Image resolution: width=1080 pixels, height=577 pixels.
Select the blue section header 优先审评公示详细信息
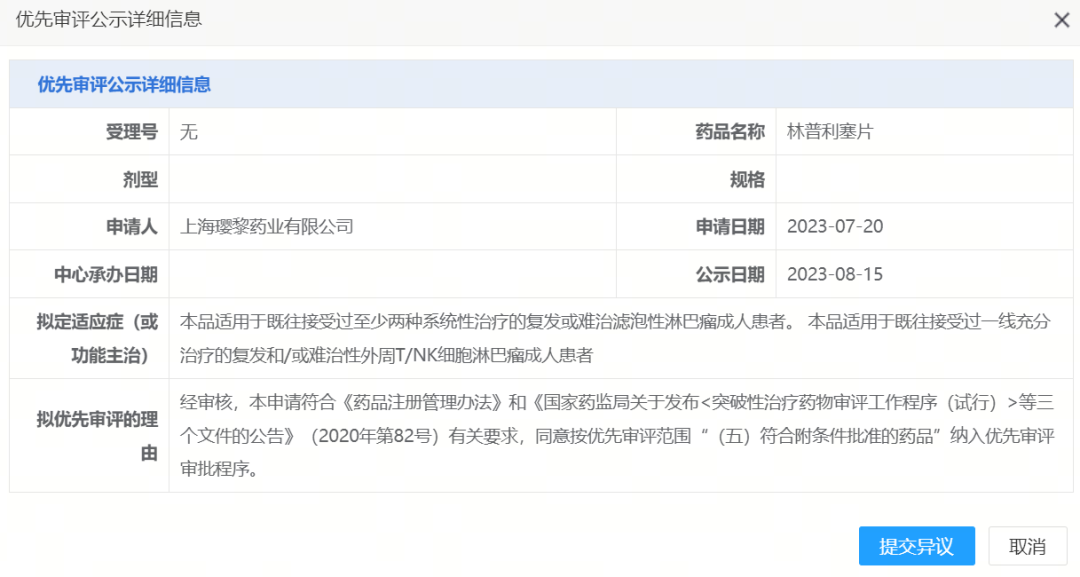tap(124, 85)
